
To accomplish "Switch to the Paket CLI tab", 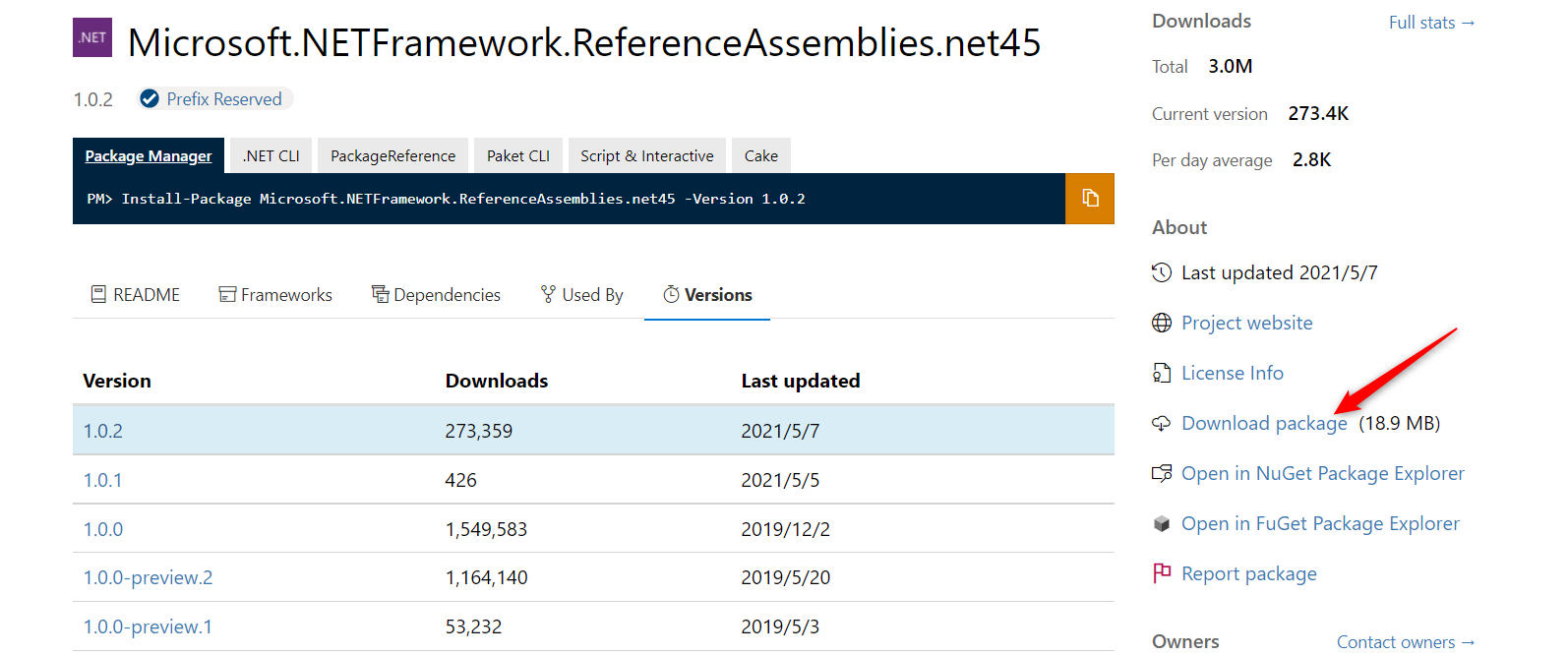I will (x=518, y=155).
